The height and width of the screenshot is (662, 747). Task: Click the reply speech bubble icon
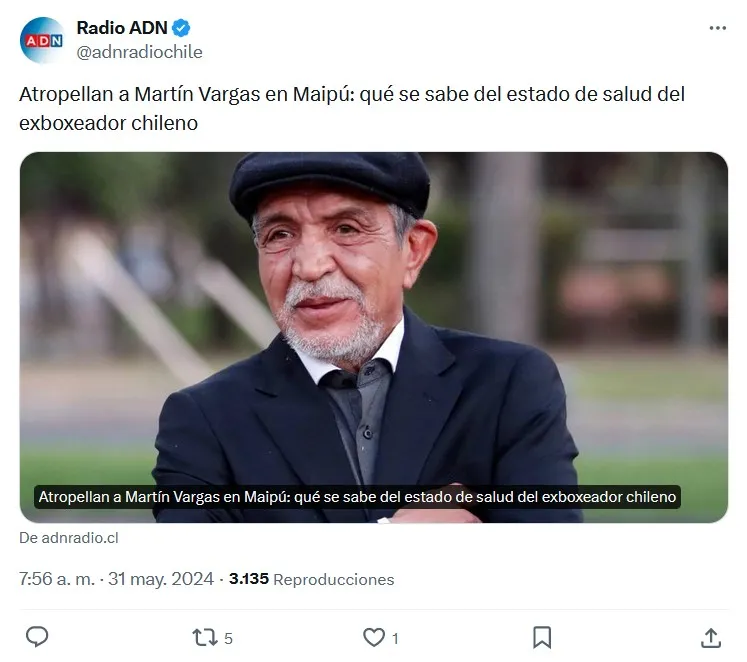(37, 637)
